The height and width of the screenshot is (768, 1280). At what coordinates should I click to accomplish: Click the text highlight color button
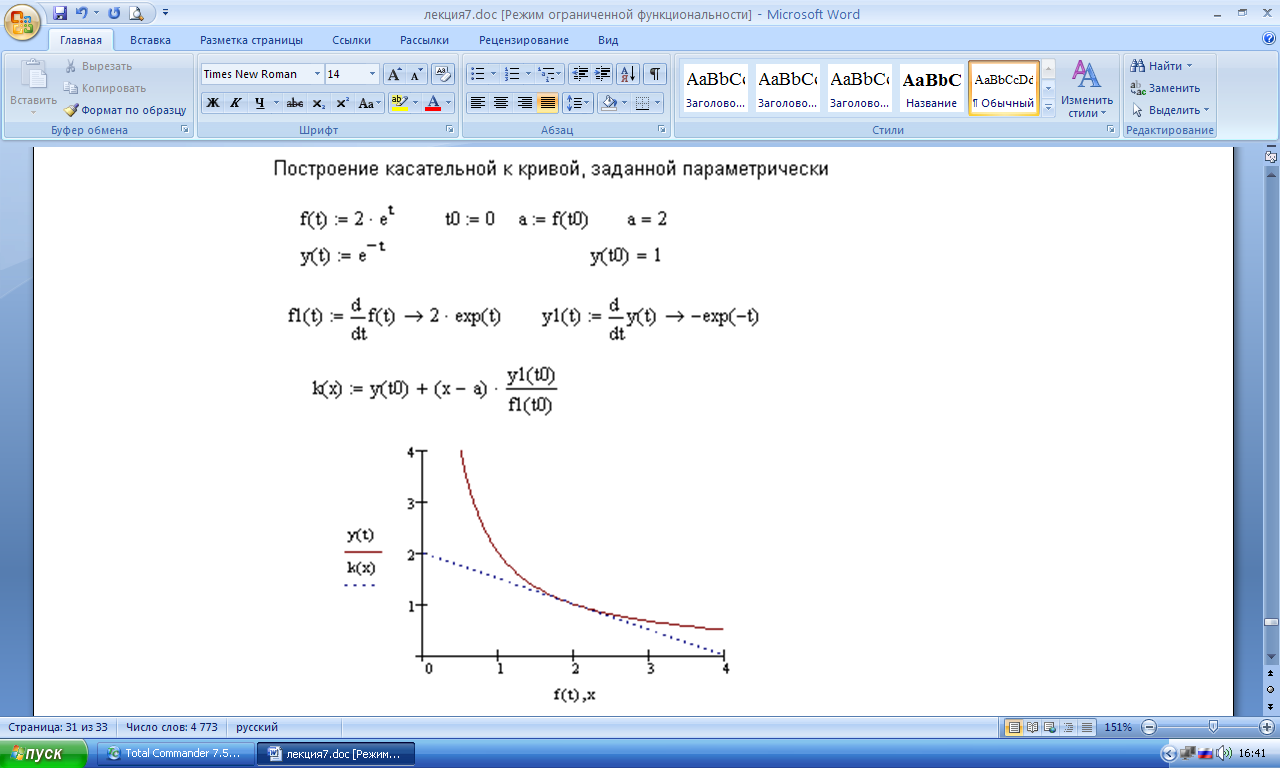(399, 103)
